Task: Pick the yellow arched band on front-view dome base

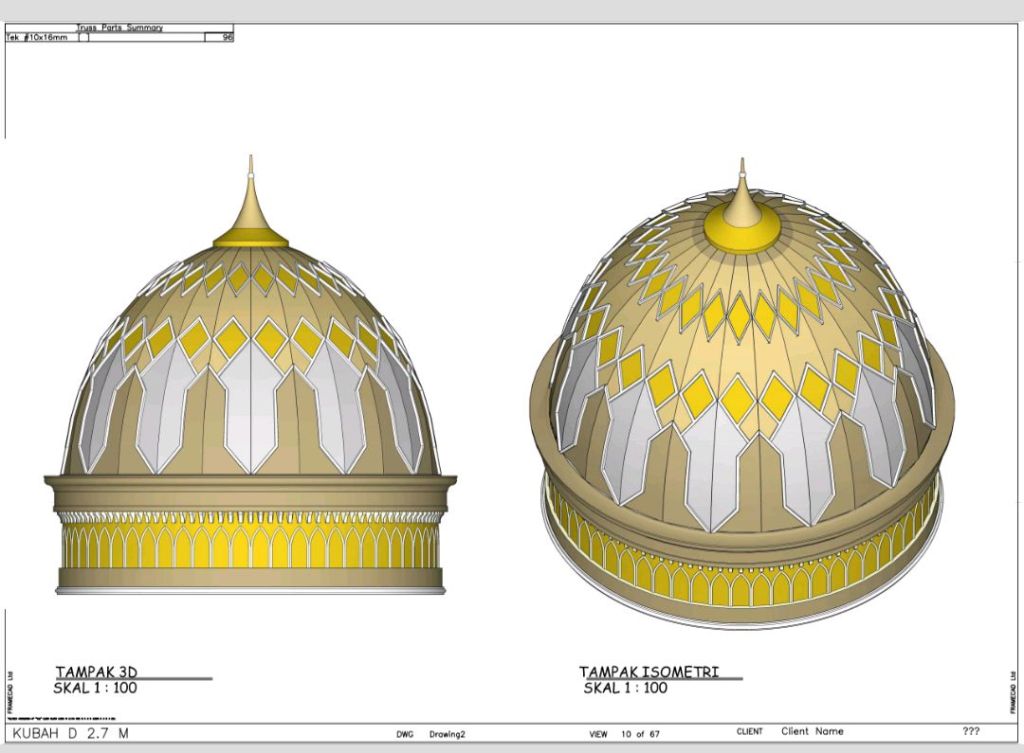Action: (250, 546)
